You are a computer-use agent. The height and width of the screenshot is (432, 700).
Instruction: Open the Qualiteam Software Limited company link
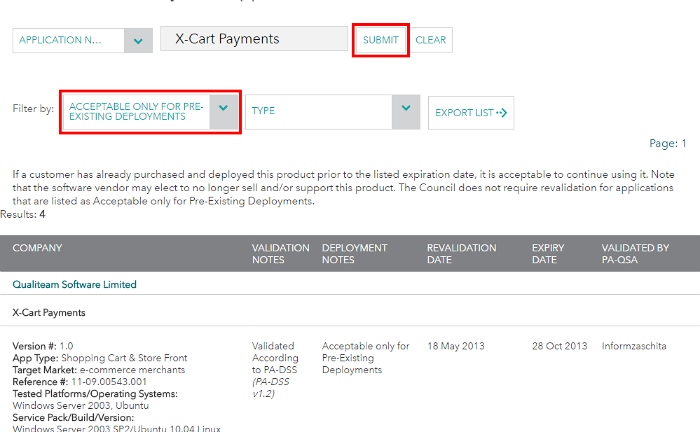coord(75,284)
